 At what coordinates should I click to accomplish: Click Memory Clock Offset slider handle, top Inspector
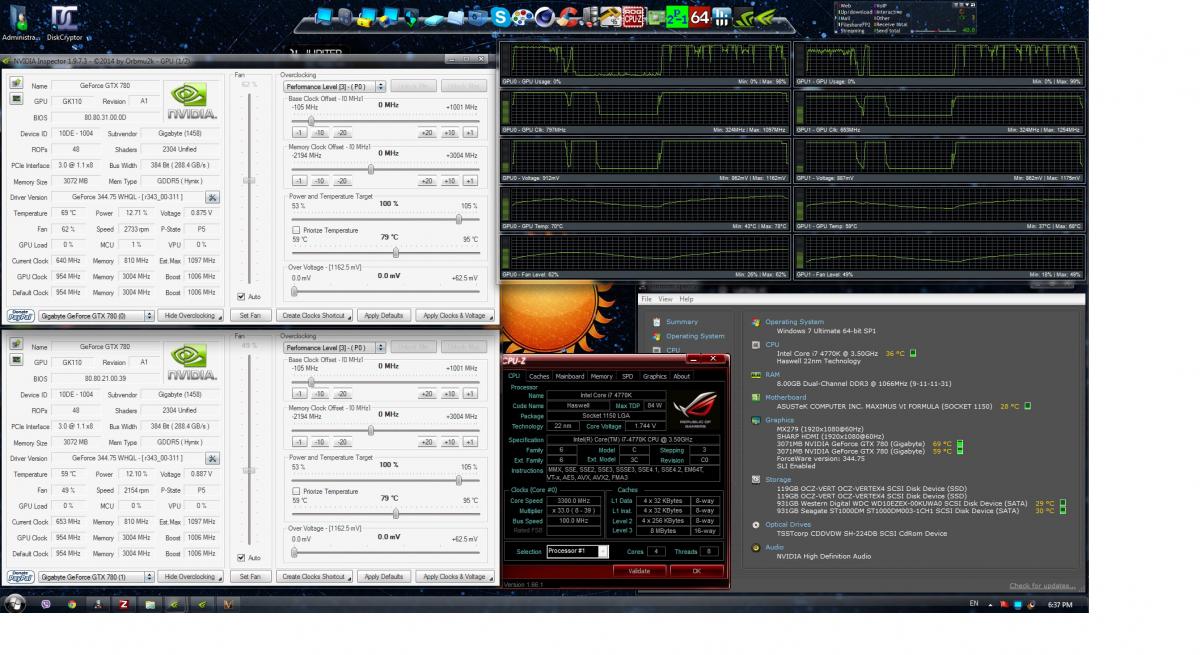coord(371,168)
